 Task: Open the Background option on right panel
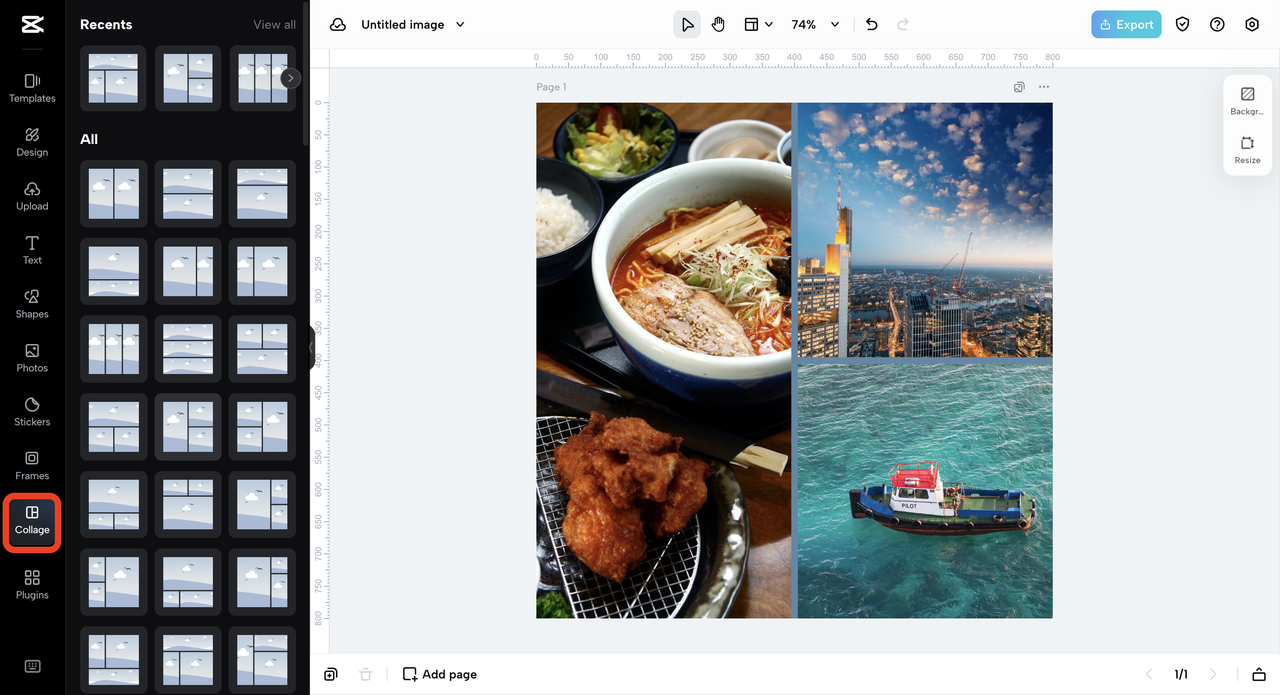pos(1247,101)
